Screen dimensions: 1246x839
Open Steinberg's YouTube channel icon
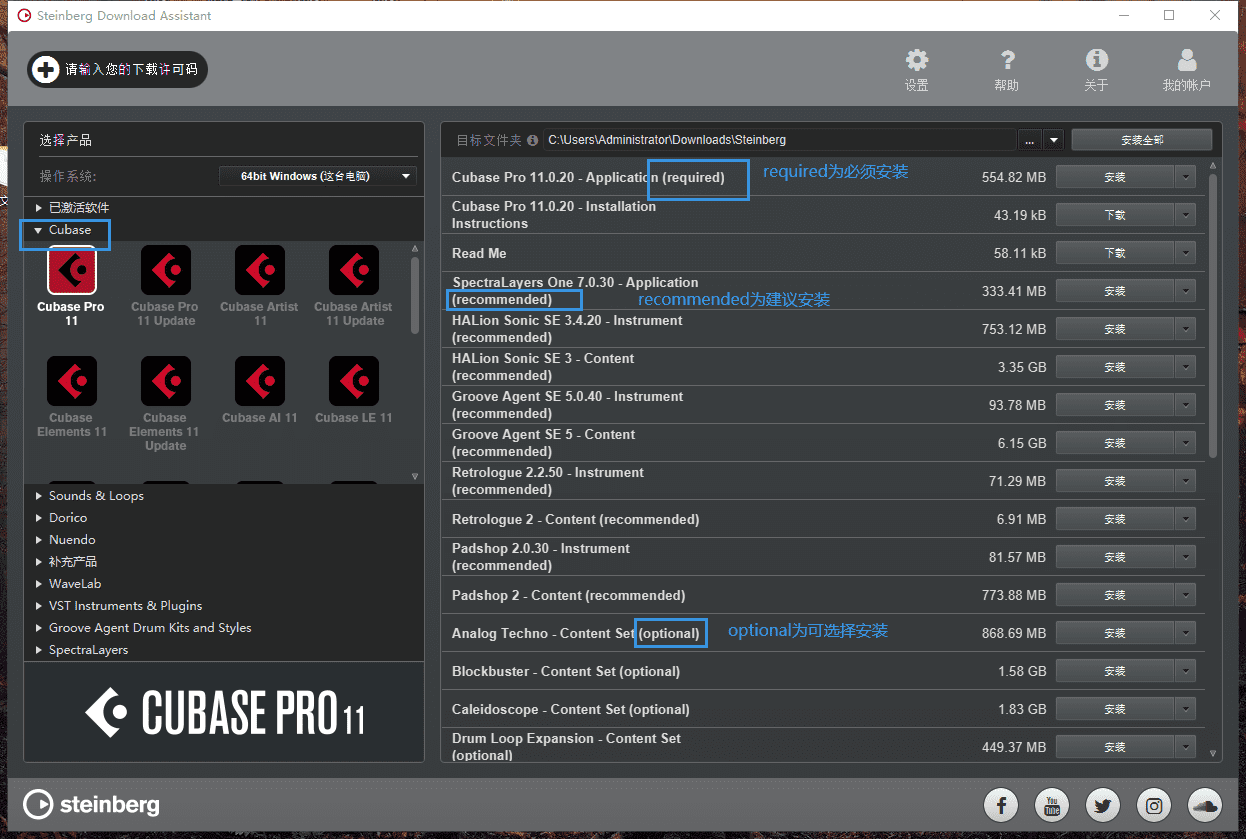pyautogui.click(x=1052, y=804)
